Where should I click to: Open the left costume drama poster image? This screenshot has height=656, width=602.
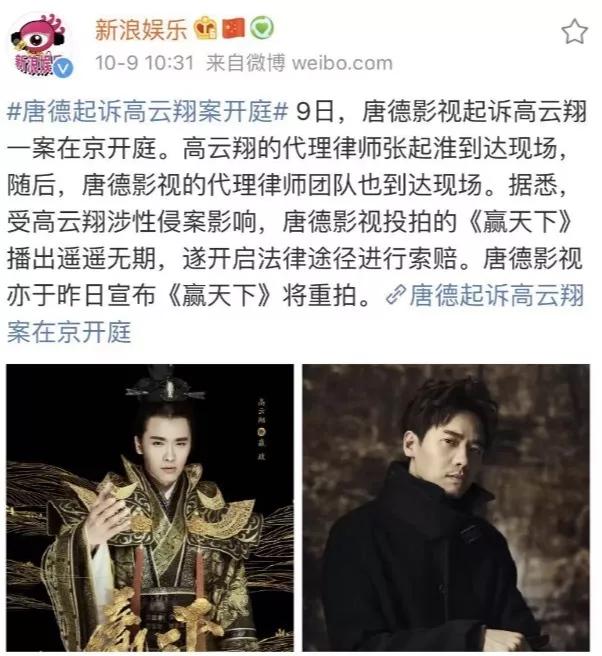[x=150, y=507]
